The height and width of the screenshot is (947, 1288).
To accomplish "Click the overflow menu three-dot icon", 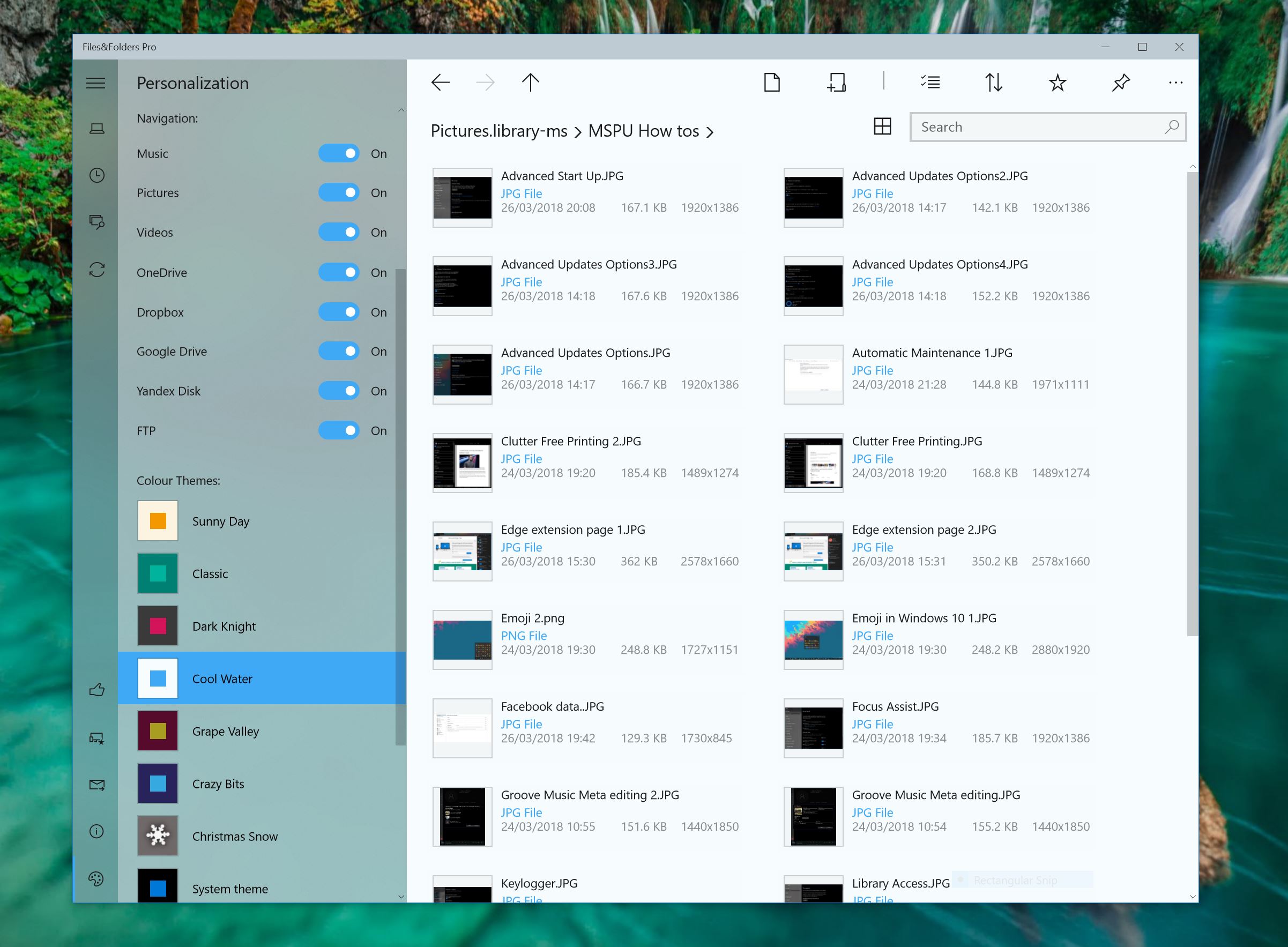I will click(1176, 82).
